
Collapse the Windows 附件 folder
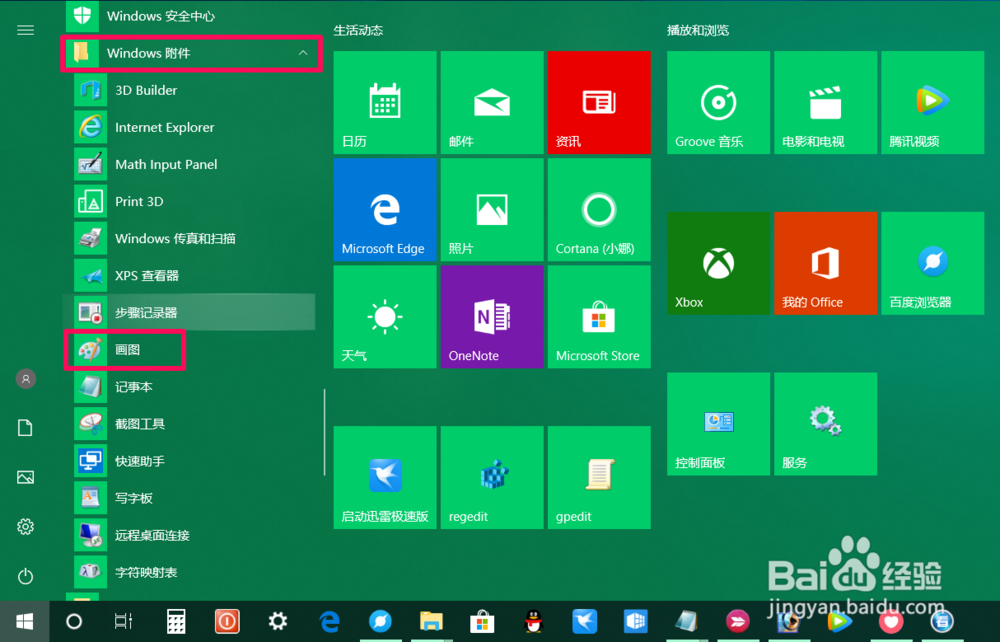pos(191,53)
